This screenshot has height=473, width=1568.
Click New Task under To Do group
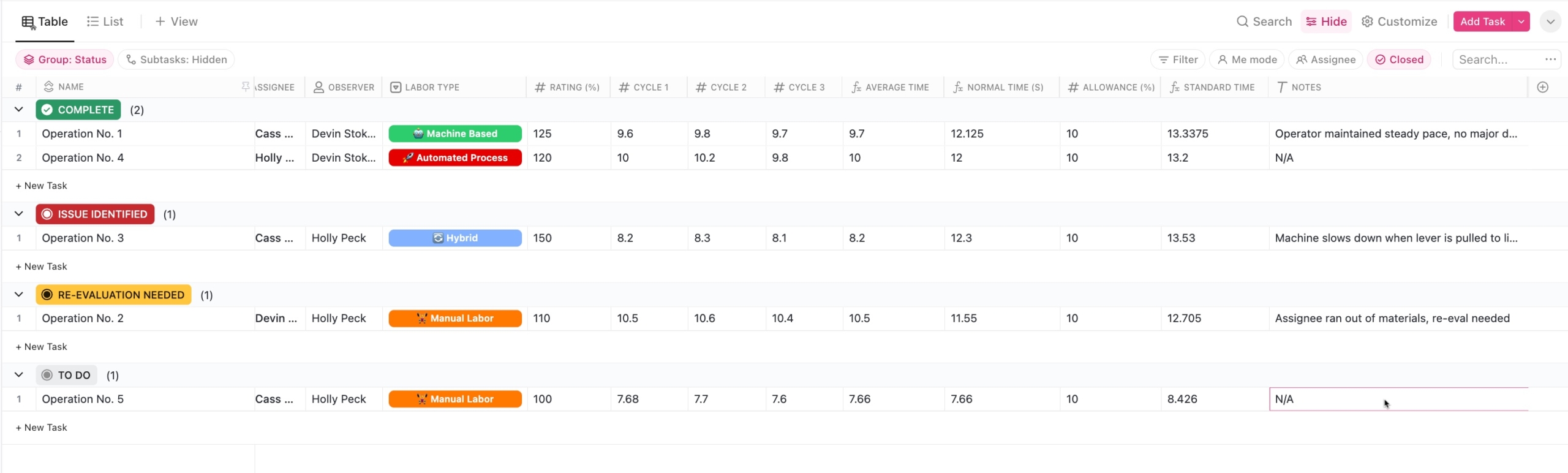click(x=42, y=428)
